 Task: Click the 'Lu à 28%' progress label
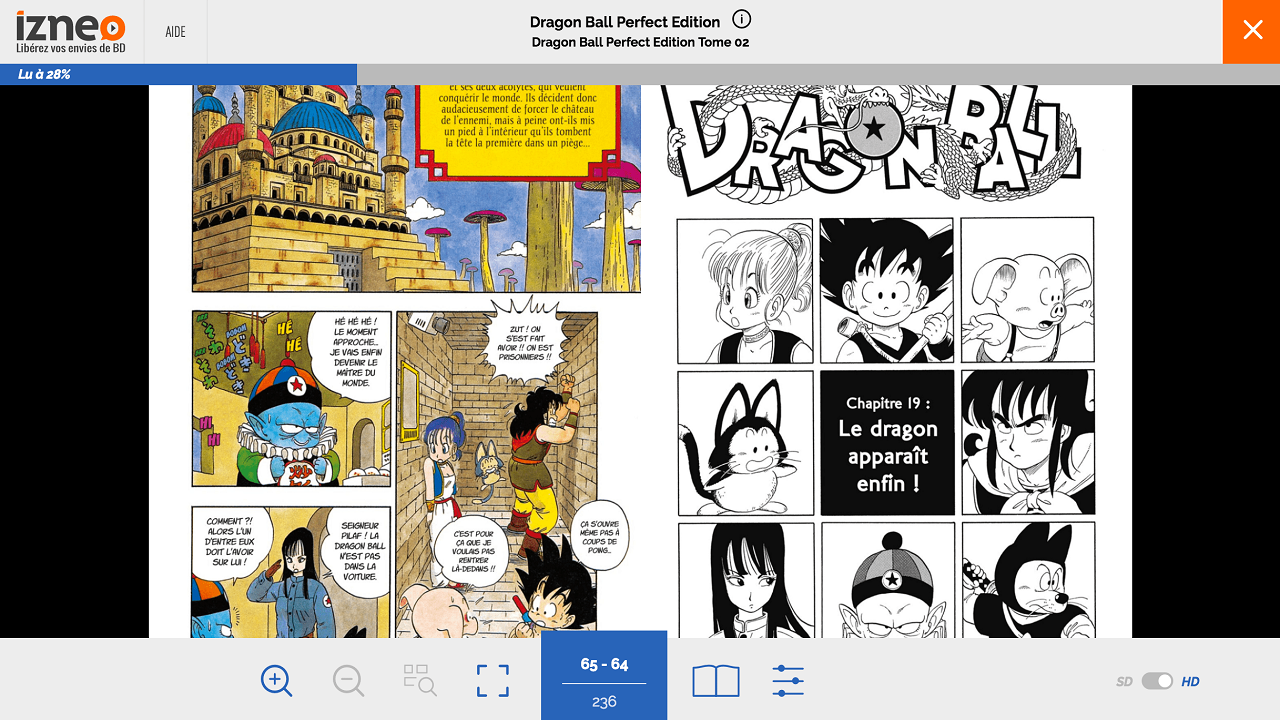(44, 74)
